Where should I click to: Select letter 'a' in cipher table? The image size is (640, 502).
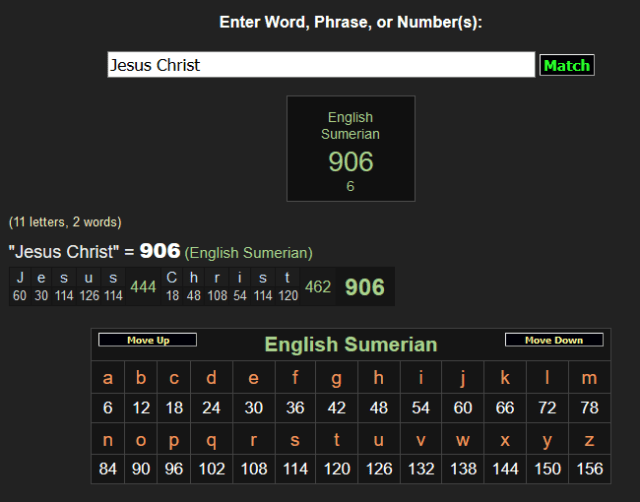pos(108,378)
